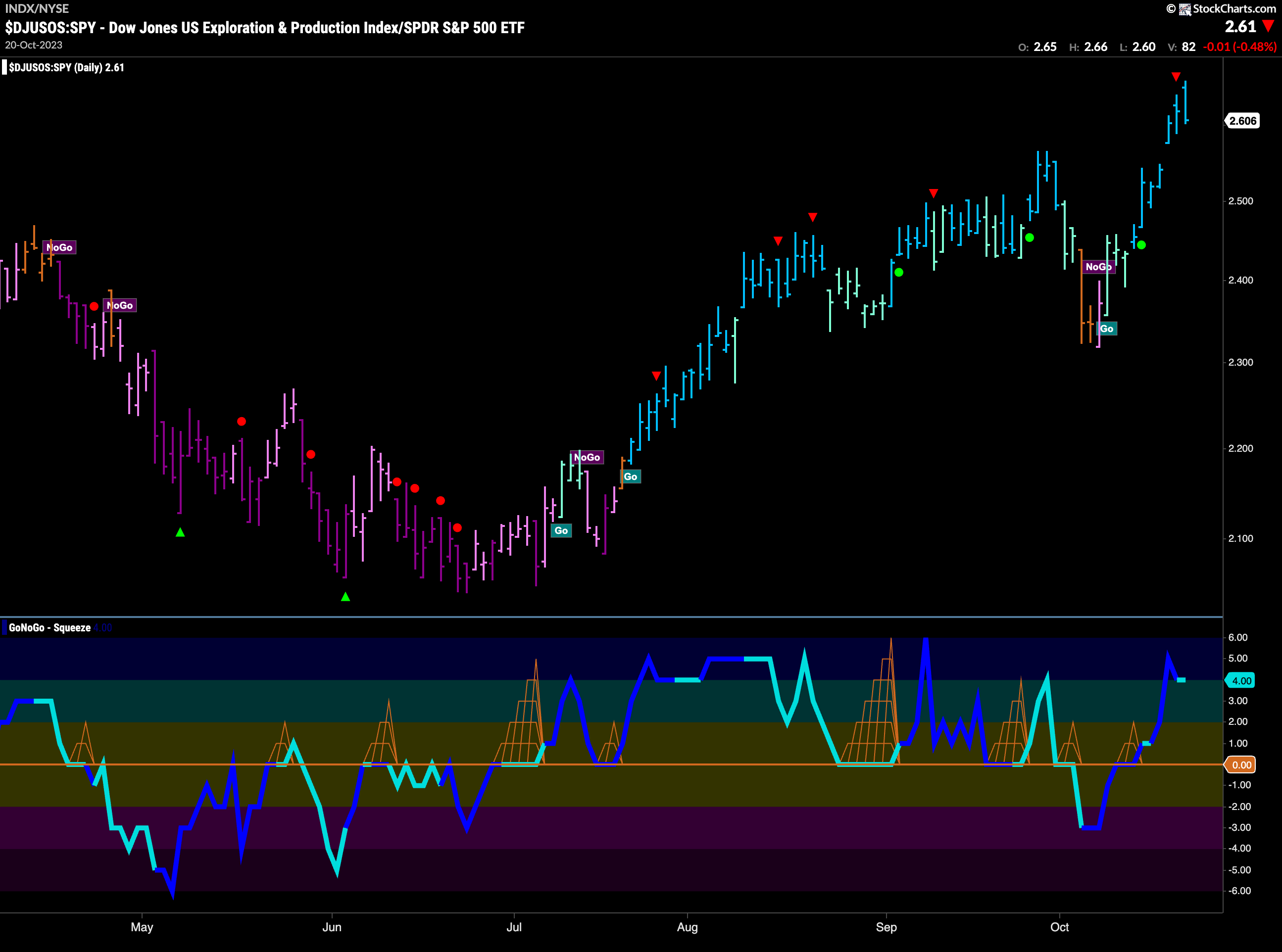The height and width of the screenshot is (952, 1282).
Task: Click the green up triangle in early May
Action: [x=181, y=532]
